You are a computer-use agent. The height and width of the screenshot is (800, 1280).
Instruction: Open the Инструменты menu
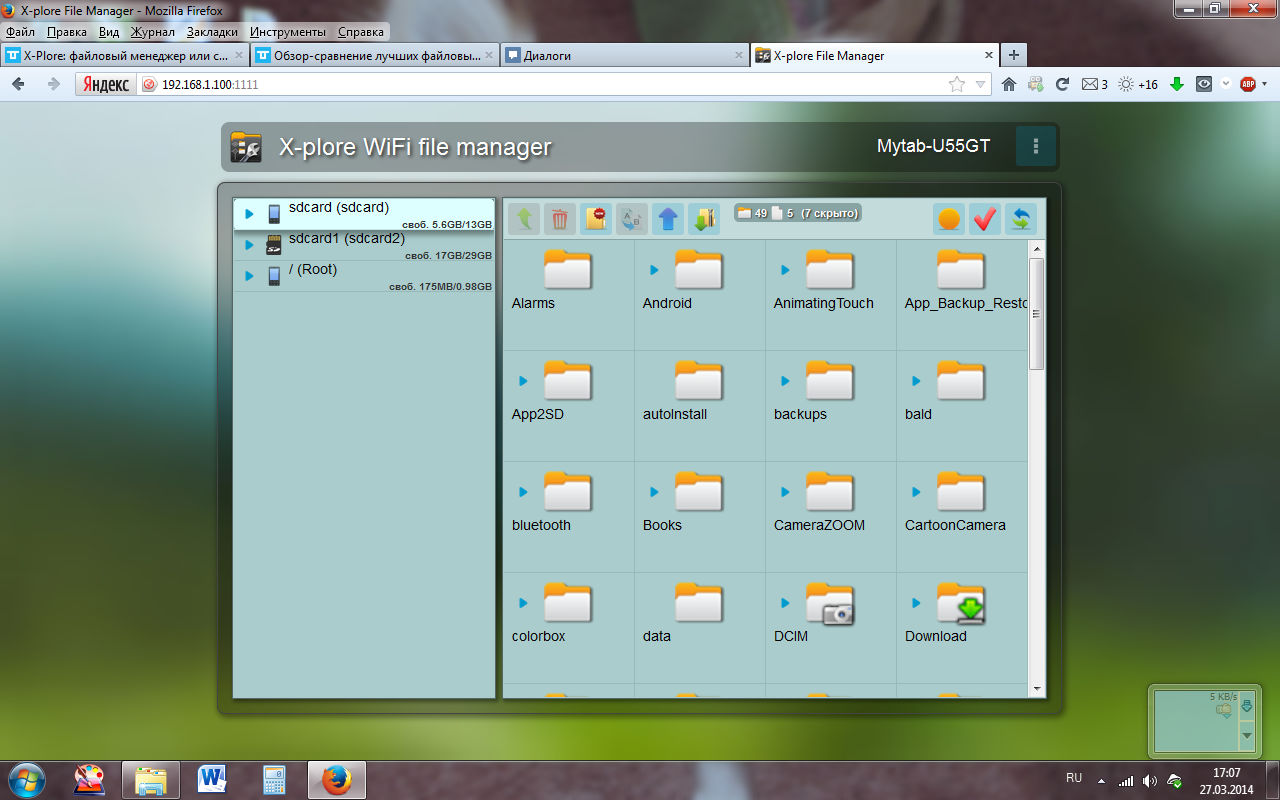pos(288,32)
